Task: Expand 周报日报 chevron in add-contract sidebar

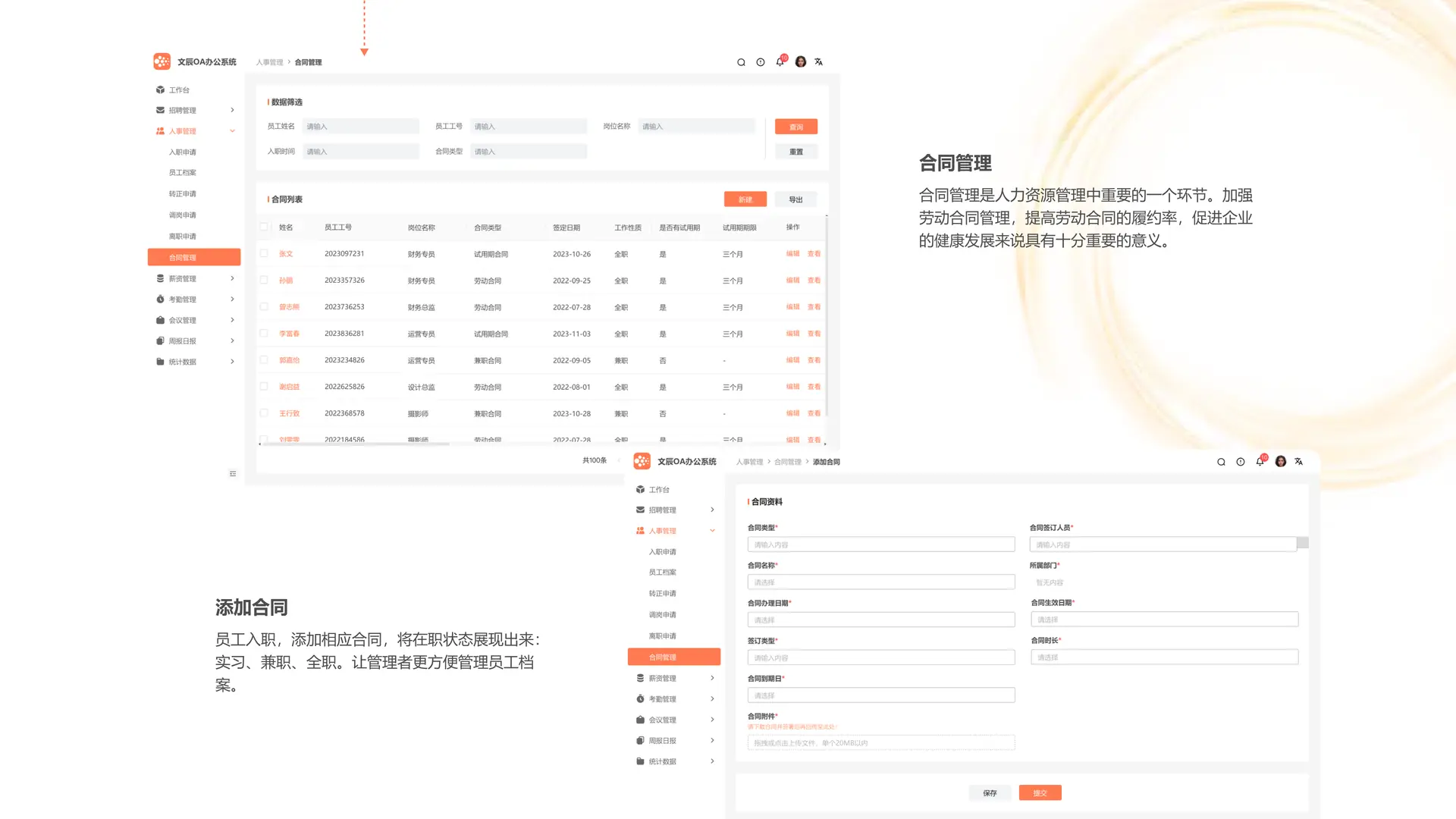Action: 712,740
